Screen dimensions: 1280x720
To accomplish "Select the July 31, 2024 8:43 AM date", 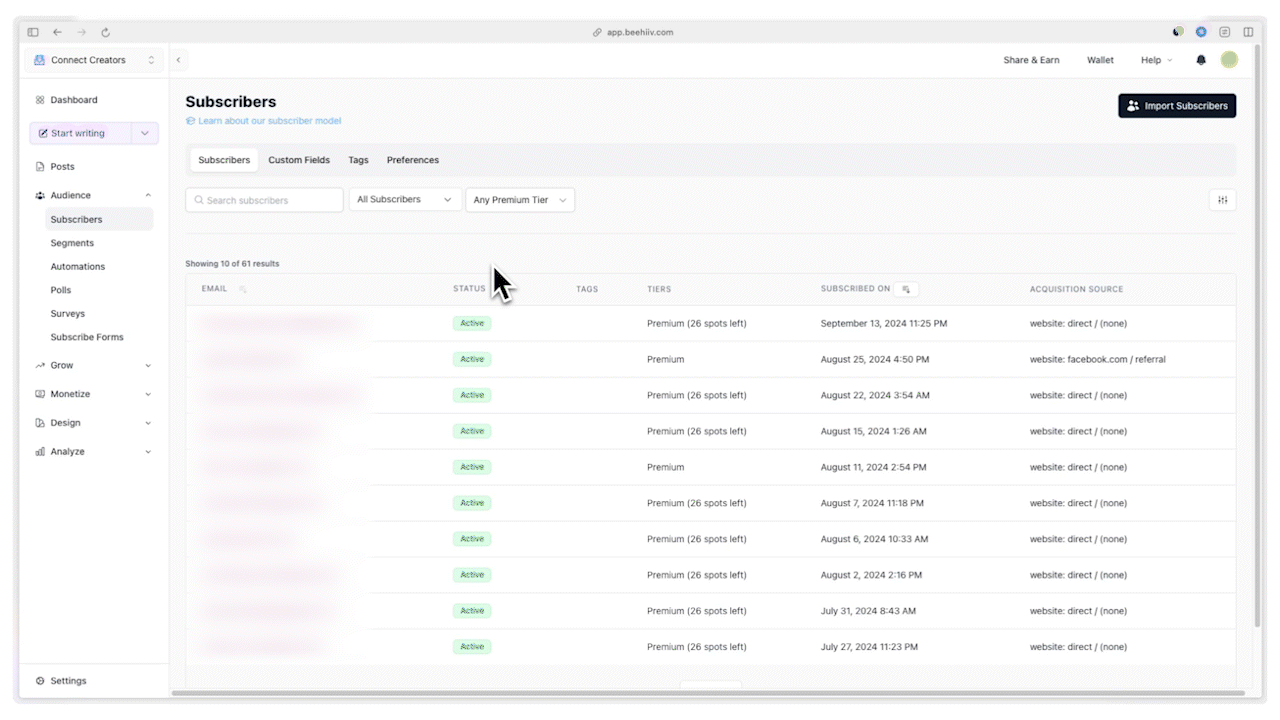I will tap(868, 612).
